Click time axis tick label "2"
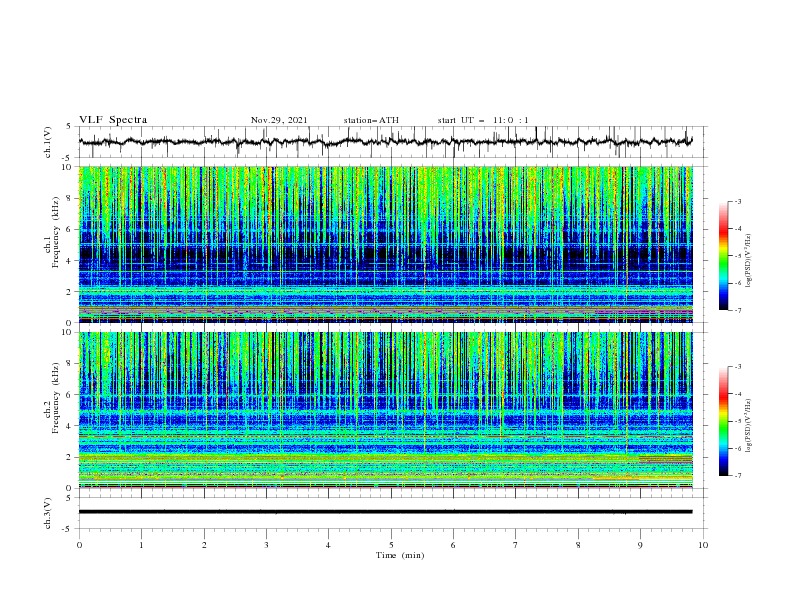This screenshot has height=612, width=792. click(204, 545)
